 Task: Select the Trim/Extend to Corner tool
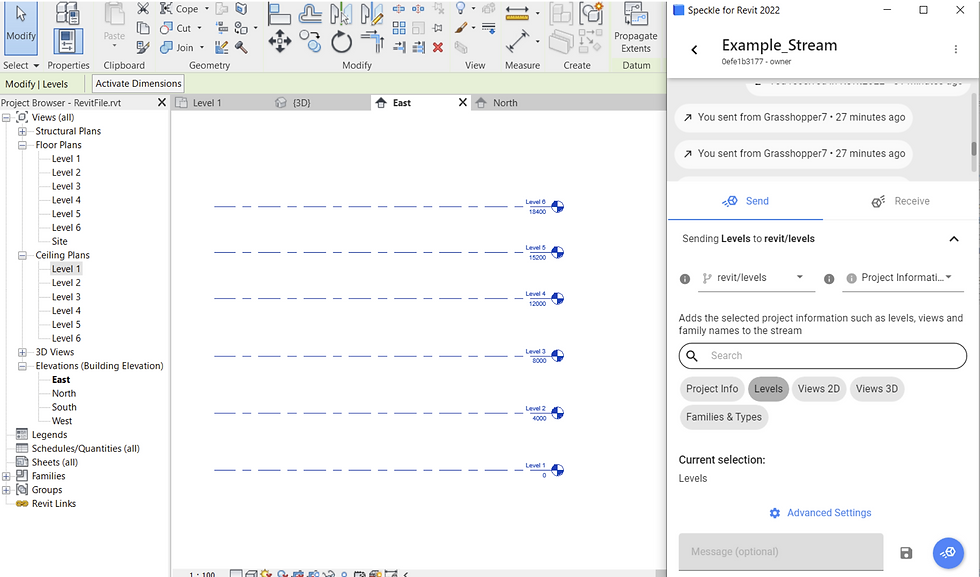click(x=372, y=42)
